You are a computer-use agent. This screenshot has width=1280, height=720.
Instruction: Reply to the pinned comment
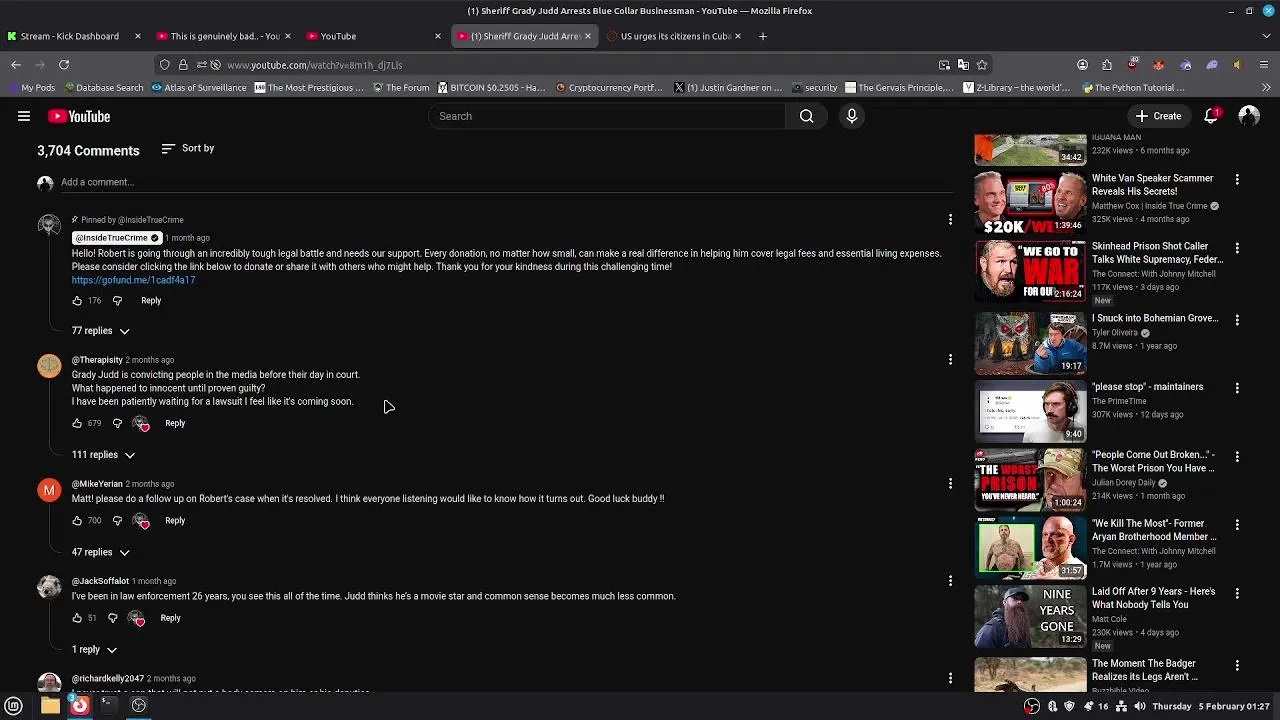tap(151, 301)
